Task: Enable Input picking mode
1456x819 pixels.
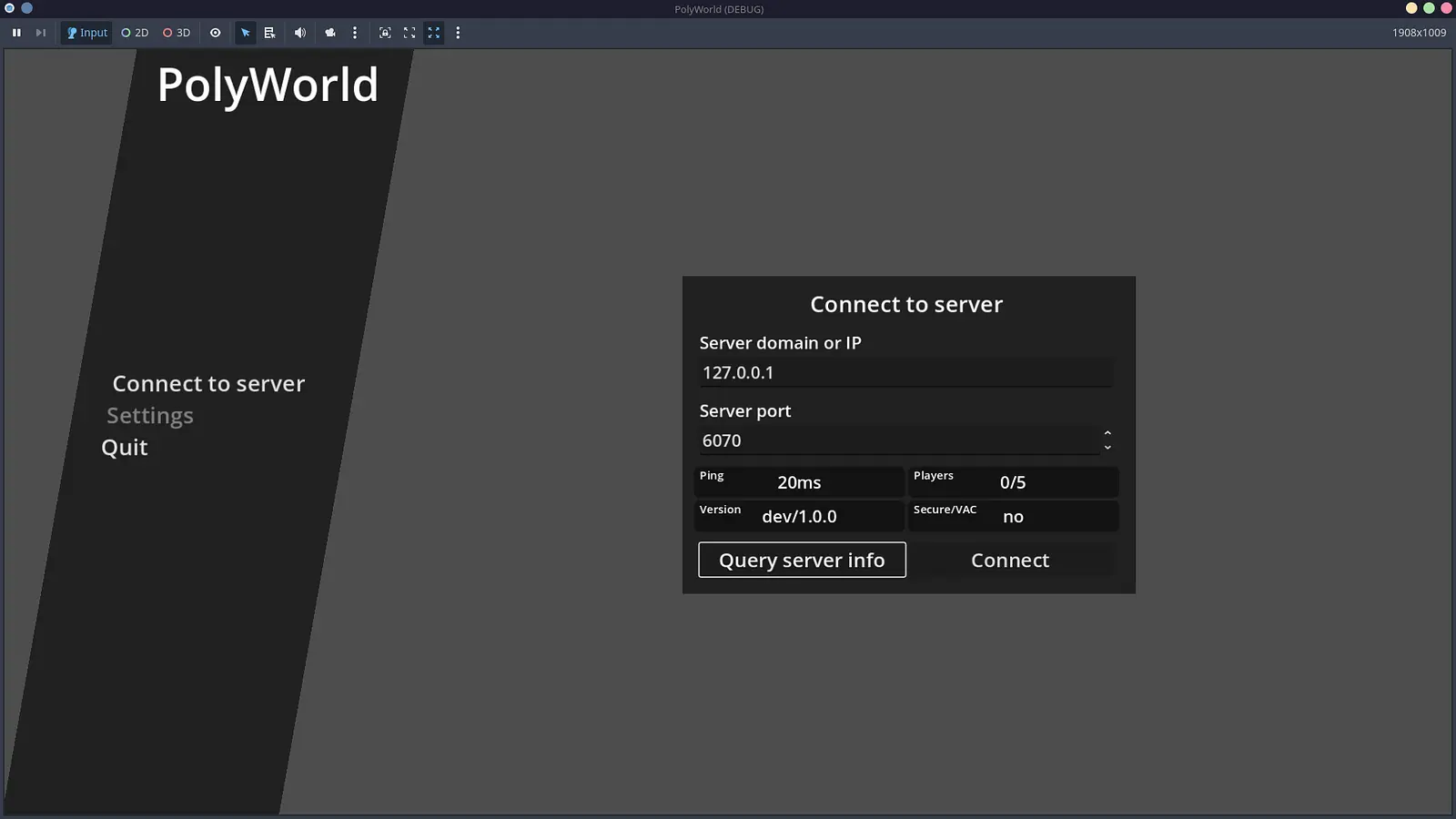Action: [86, 32]
